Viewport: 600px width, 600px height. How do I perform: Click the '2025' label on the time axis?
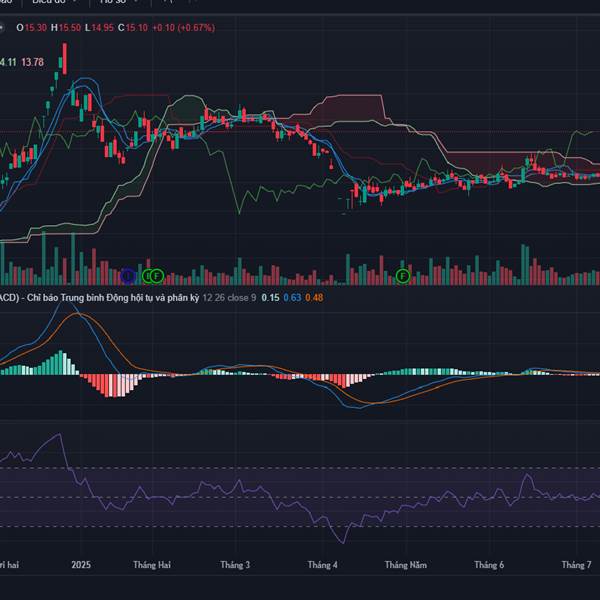[x=81, y=565]
